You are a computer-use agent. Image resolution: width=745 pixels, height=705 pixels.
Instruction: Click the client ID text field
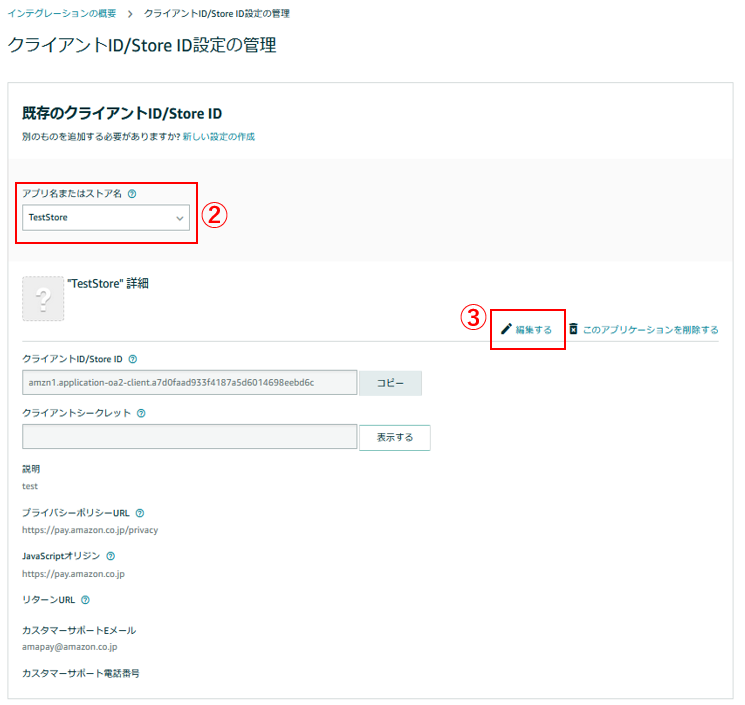pyautogui.click(x=189, y=383)
